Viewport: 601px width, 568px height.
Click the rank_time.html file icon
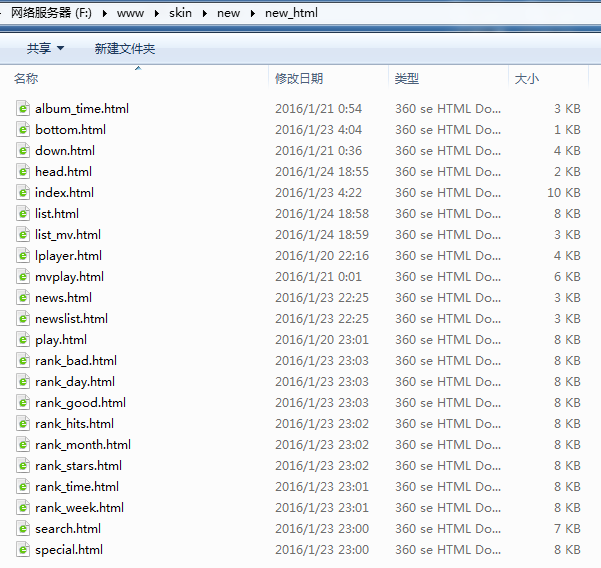coord(23,487)
